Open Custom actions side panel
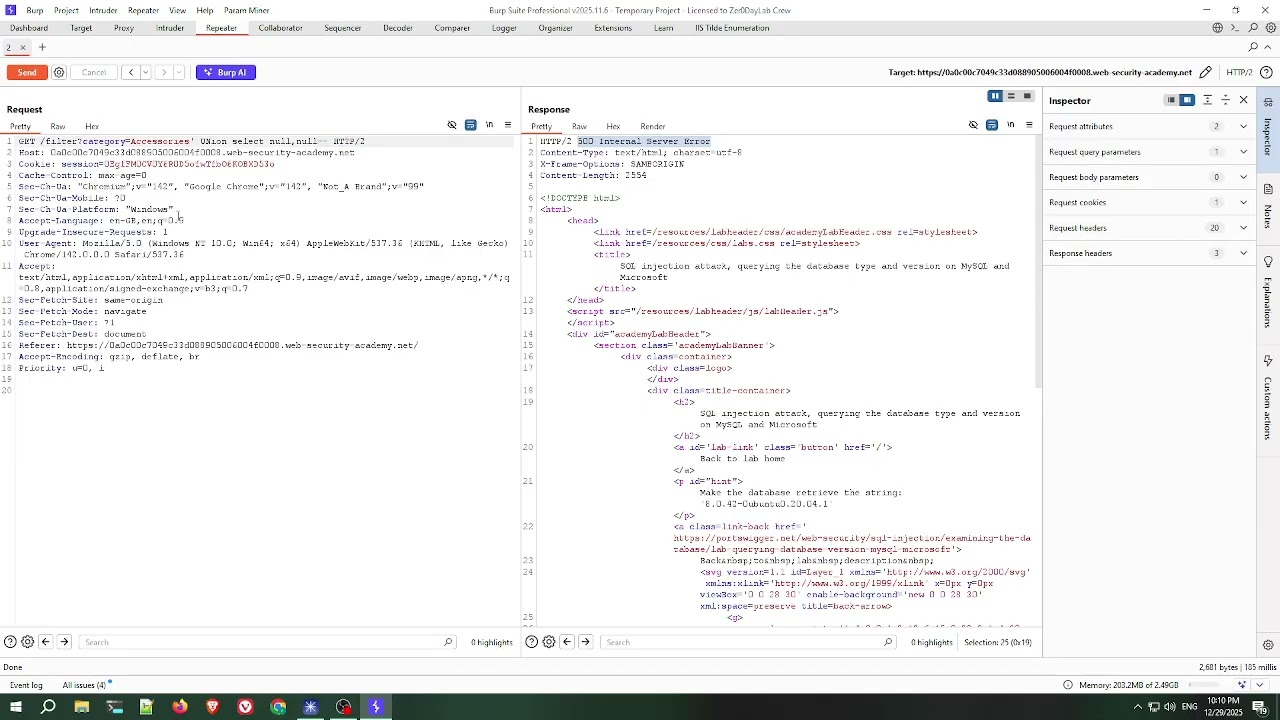This screenshot has width=1280, height=720. tap(1268, 397)
